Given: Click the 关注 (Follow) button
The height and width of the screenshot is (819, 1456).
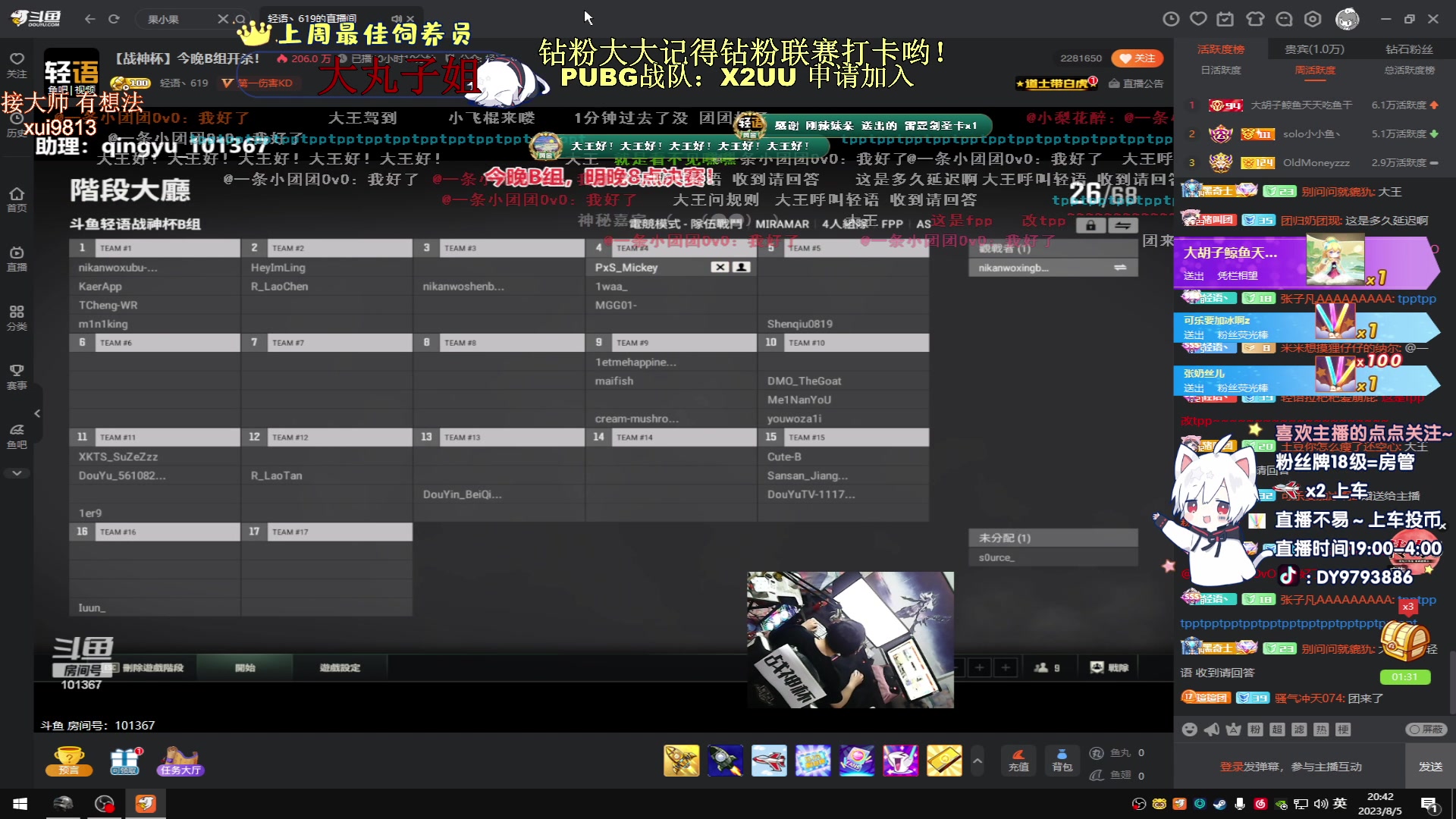Looking at the screenshot, I should point(1137,58).
